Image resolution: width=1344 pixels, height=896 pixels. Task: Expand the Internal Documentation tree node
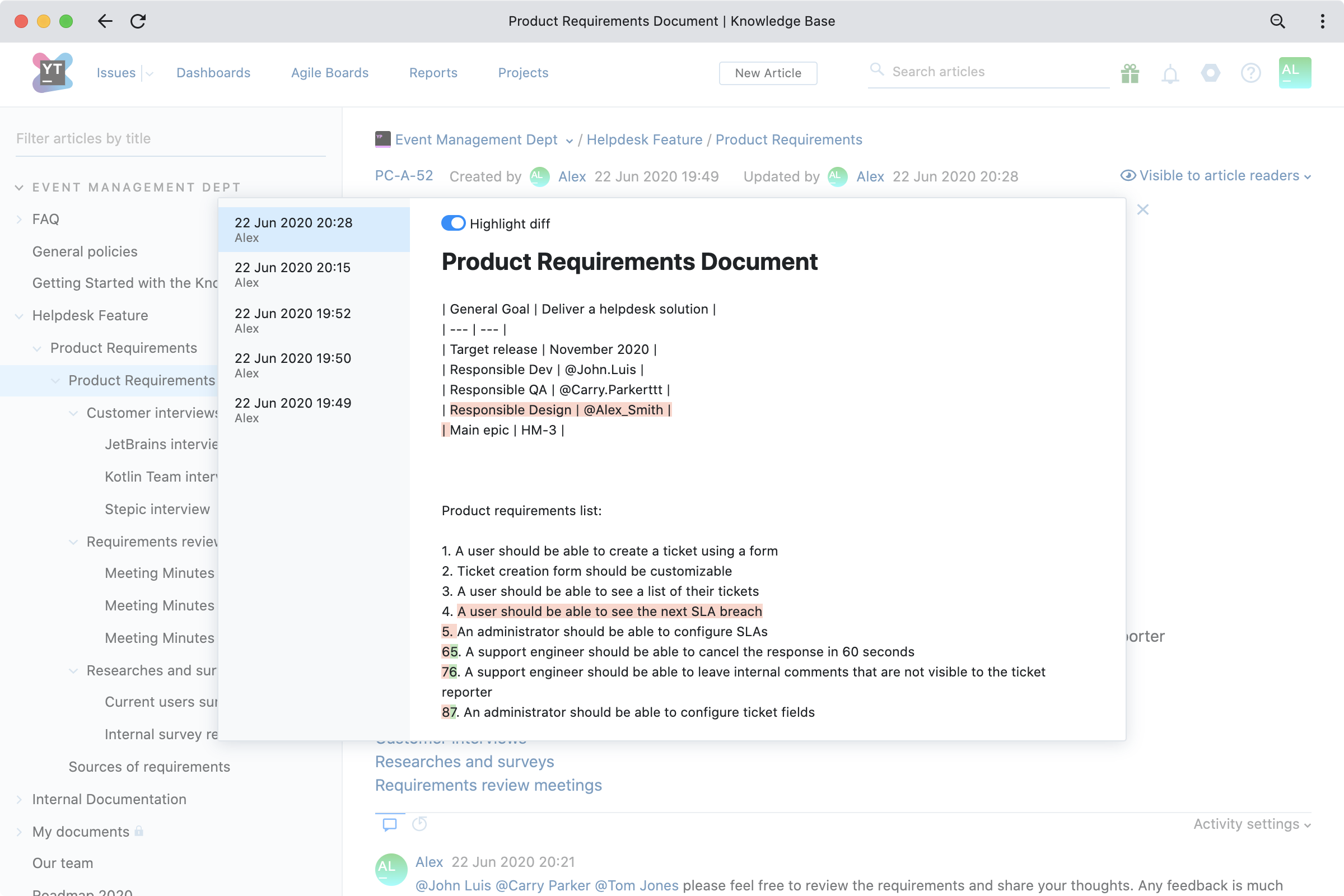pyautogui.click(x=20, y=800)
